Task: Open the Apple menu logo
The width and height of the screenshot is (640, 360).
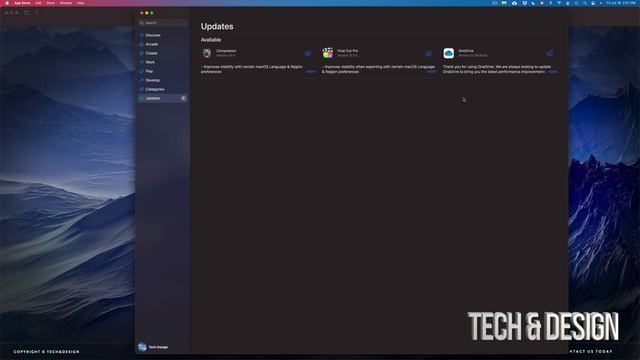Action: pyautogui.click(x=7, y=3)
